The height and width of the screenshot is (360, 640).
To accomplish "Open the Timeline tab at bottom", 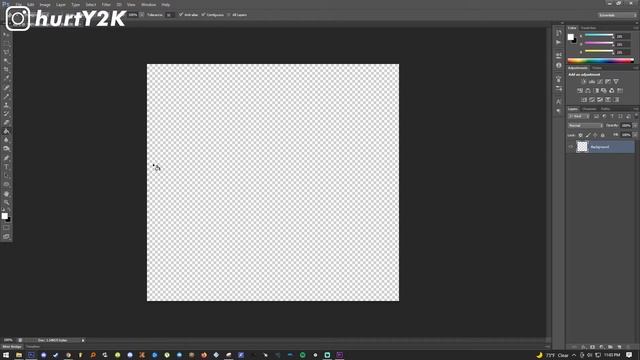I will (x=33, y=347).
